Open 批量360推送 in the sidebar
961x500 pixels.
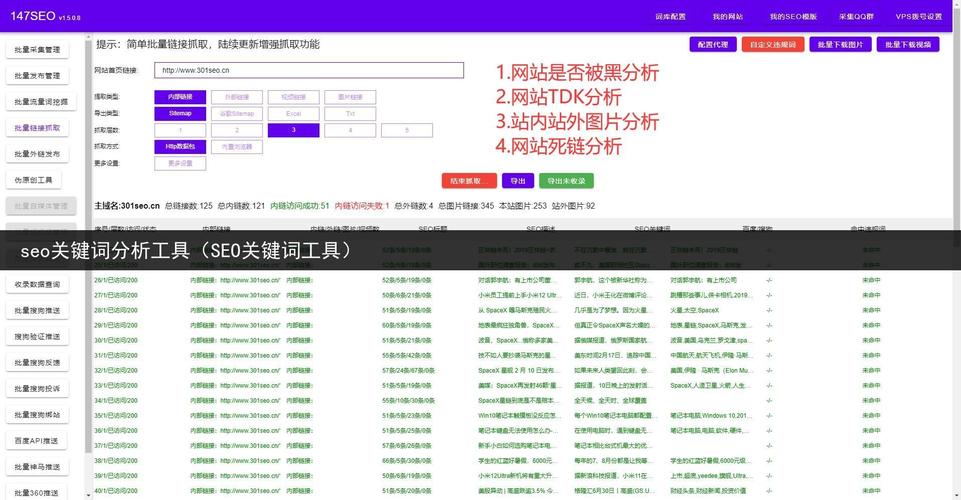(36, 493)
